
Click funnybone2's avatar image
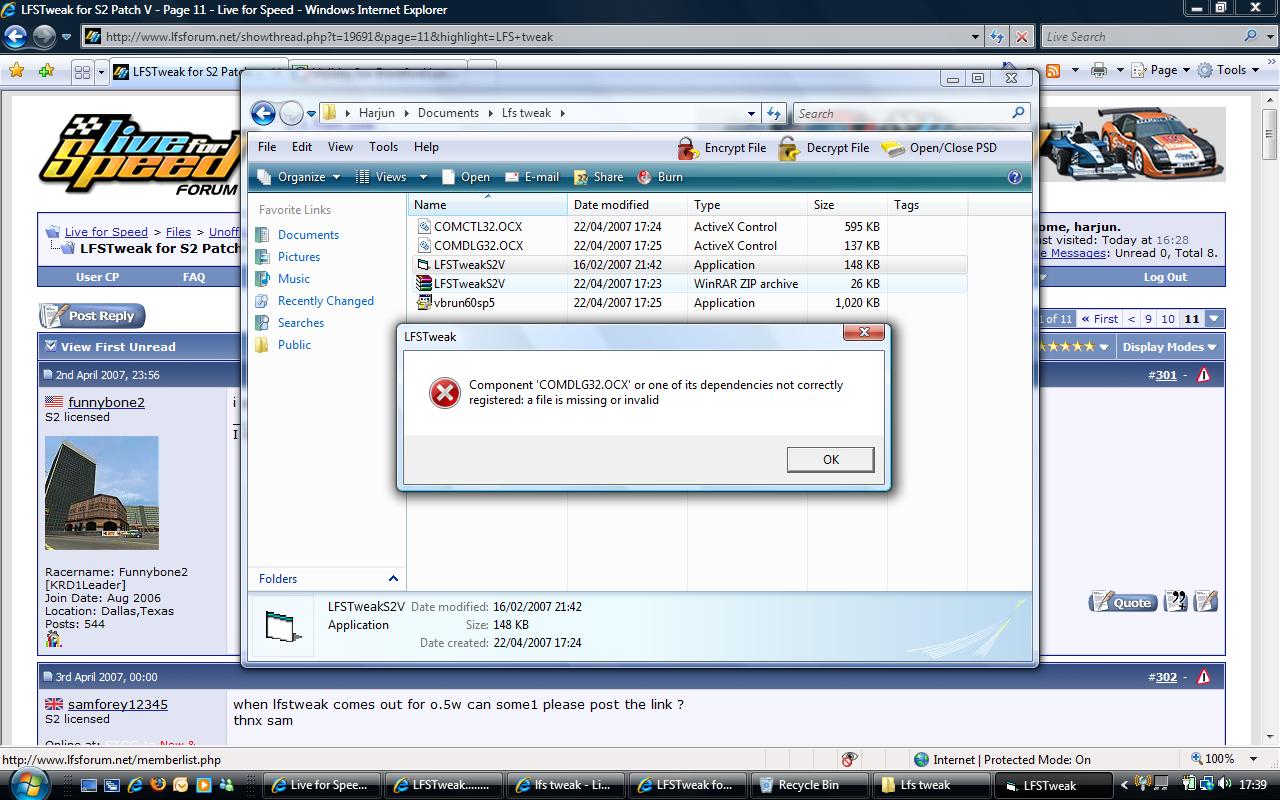pyautogui.click(x=102, y=493)
